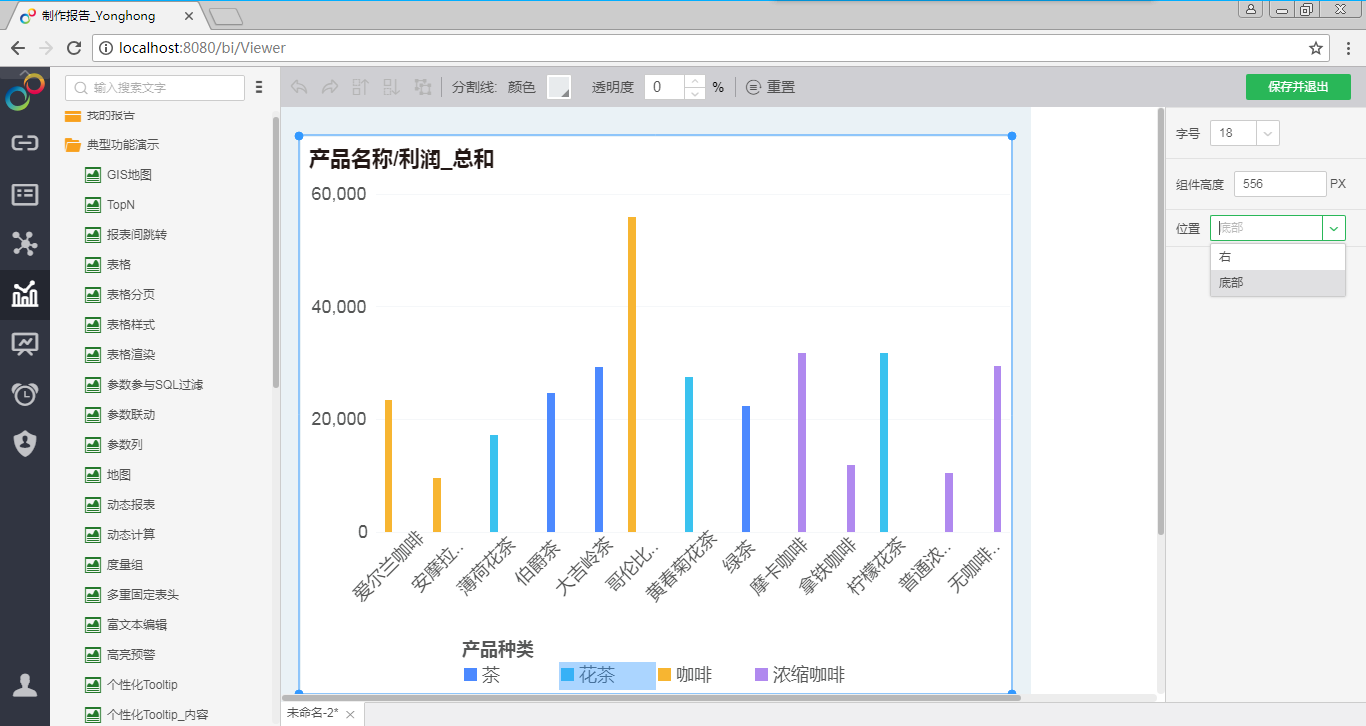Click the shield admin icon in sidebar

click(x=24, y=444)
